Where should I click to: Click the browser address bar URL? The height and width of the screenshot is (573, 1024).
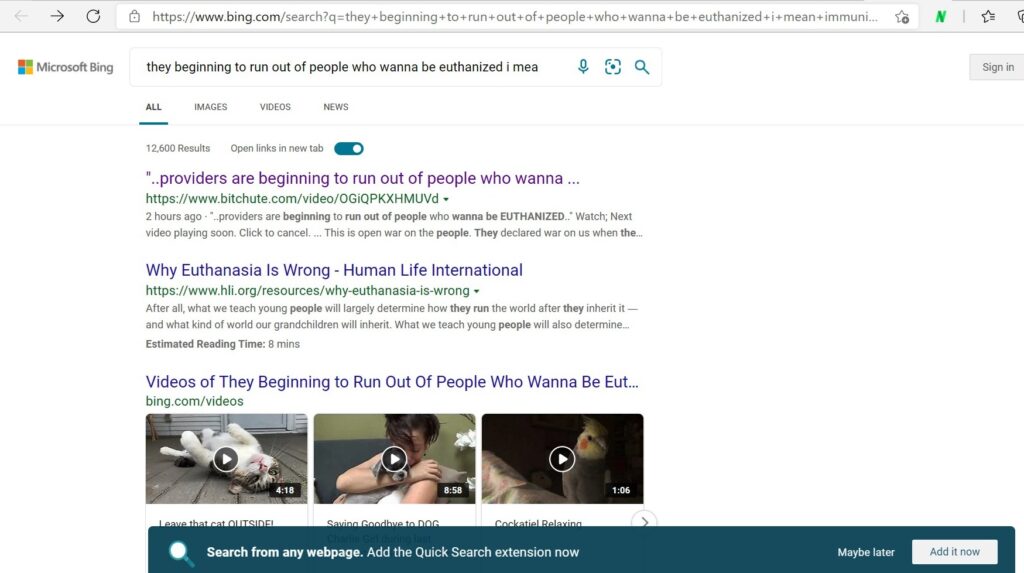pyautogui.click(x=515, y=16)
